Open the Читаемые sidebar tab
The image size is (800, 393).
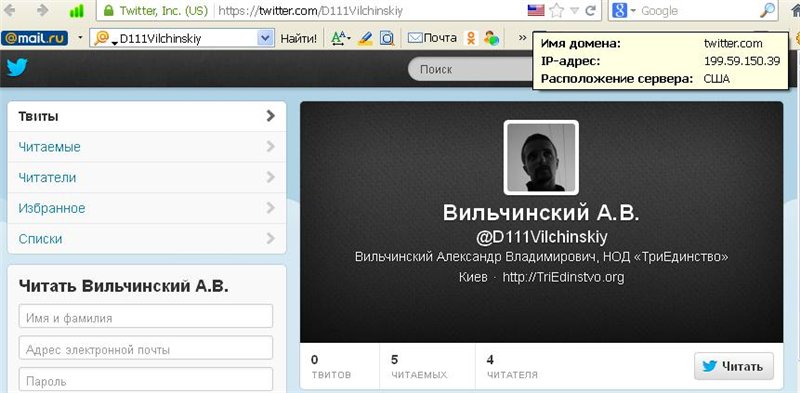(147, 147)
